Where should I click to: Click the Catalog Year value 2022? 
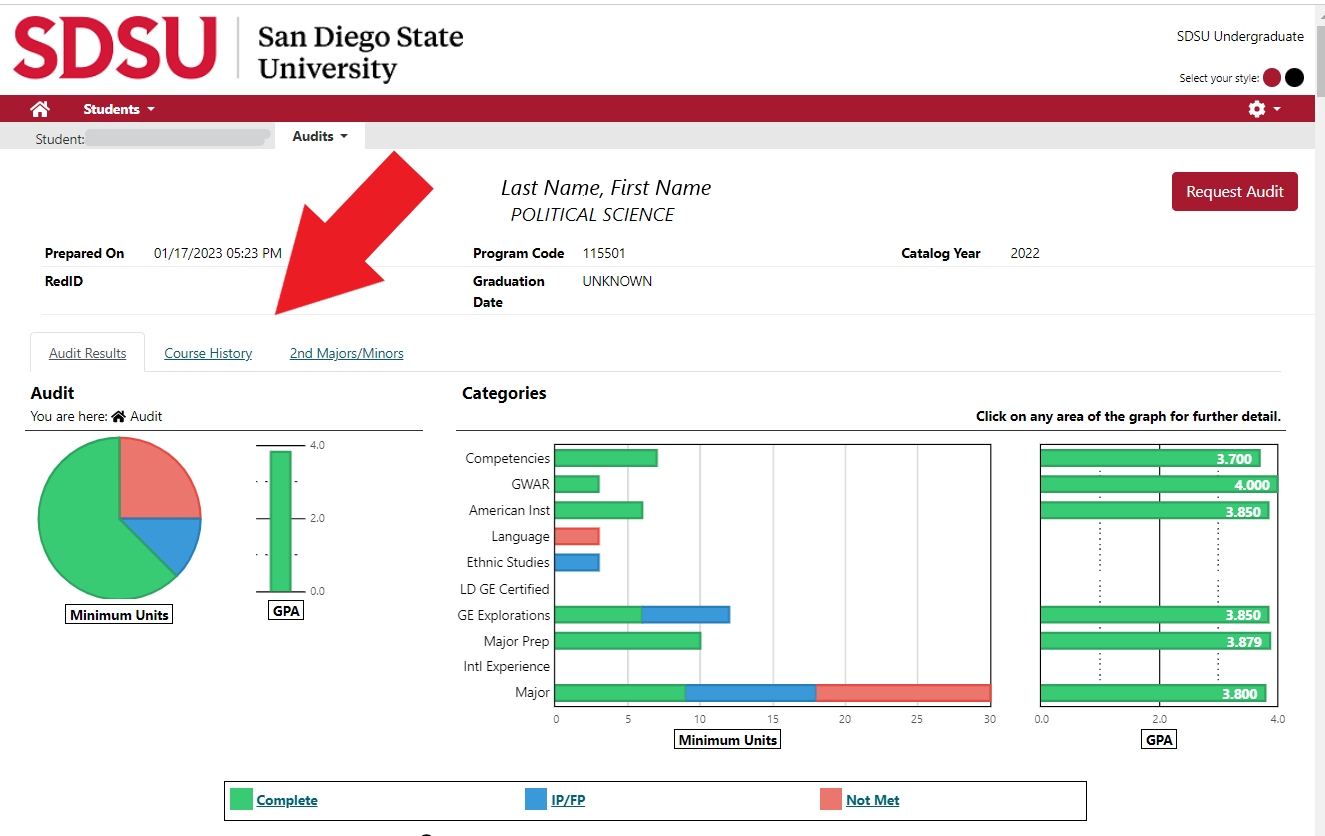[1025, 253]
